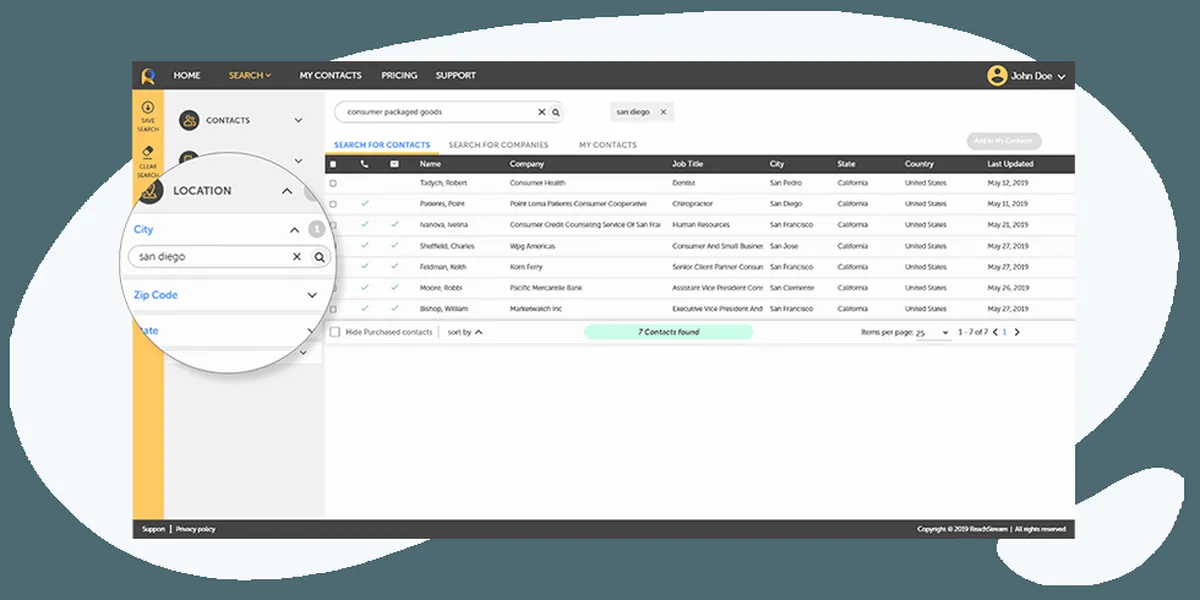This screenshot has width=1200, height=600.
Task: Click the City filter count badge
Action: click(x=317, y=229)
